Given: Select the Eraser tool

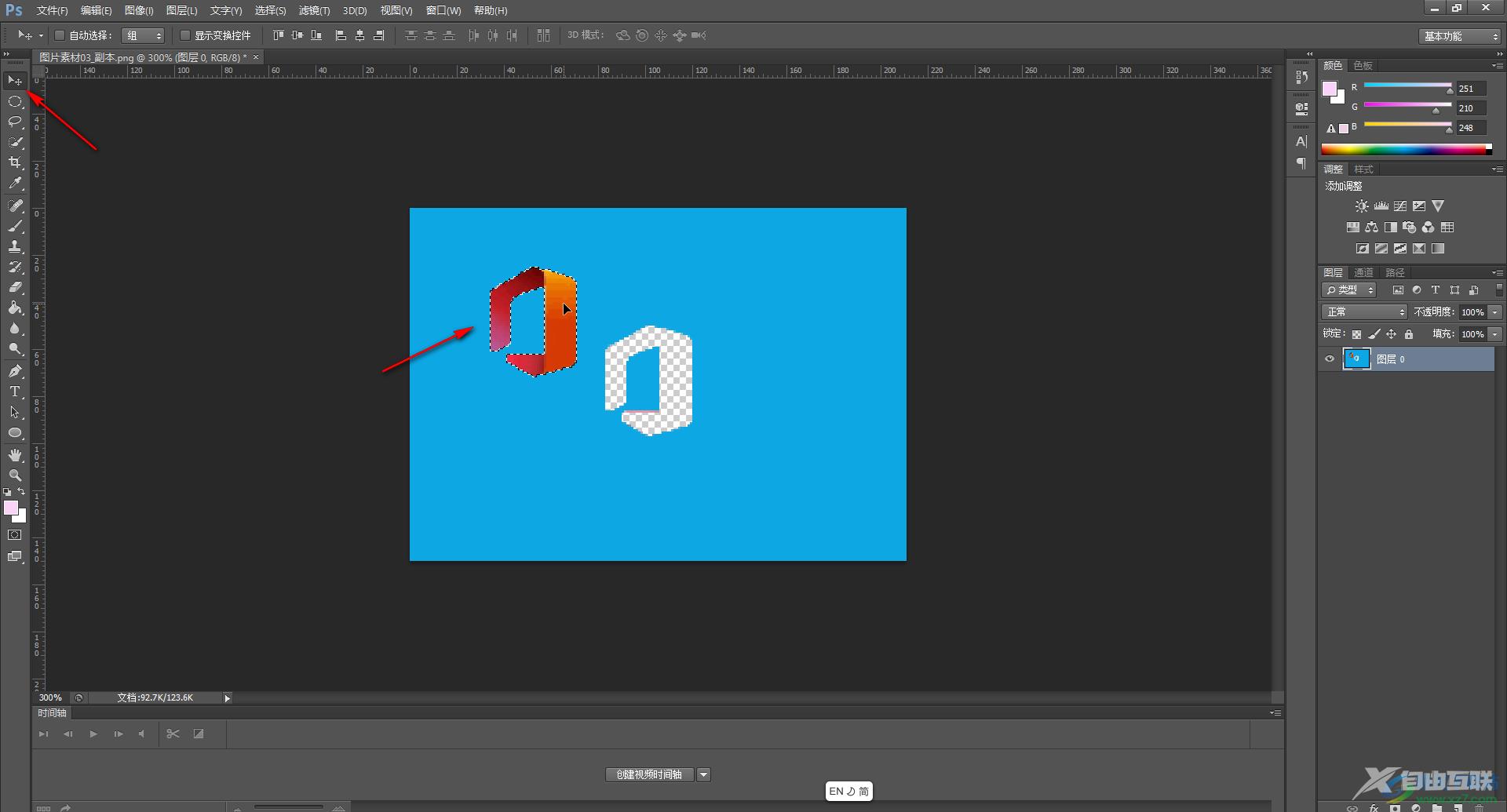Looking at the screenshot, I should pos(15,287).
